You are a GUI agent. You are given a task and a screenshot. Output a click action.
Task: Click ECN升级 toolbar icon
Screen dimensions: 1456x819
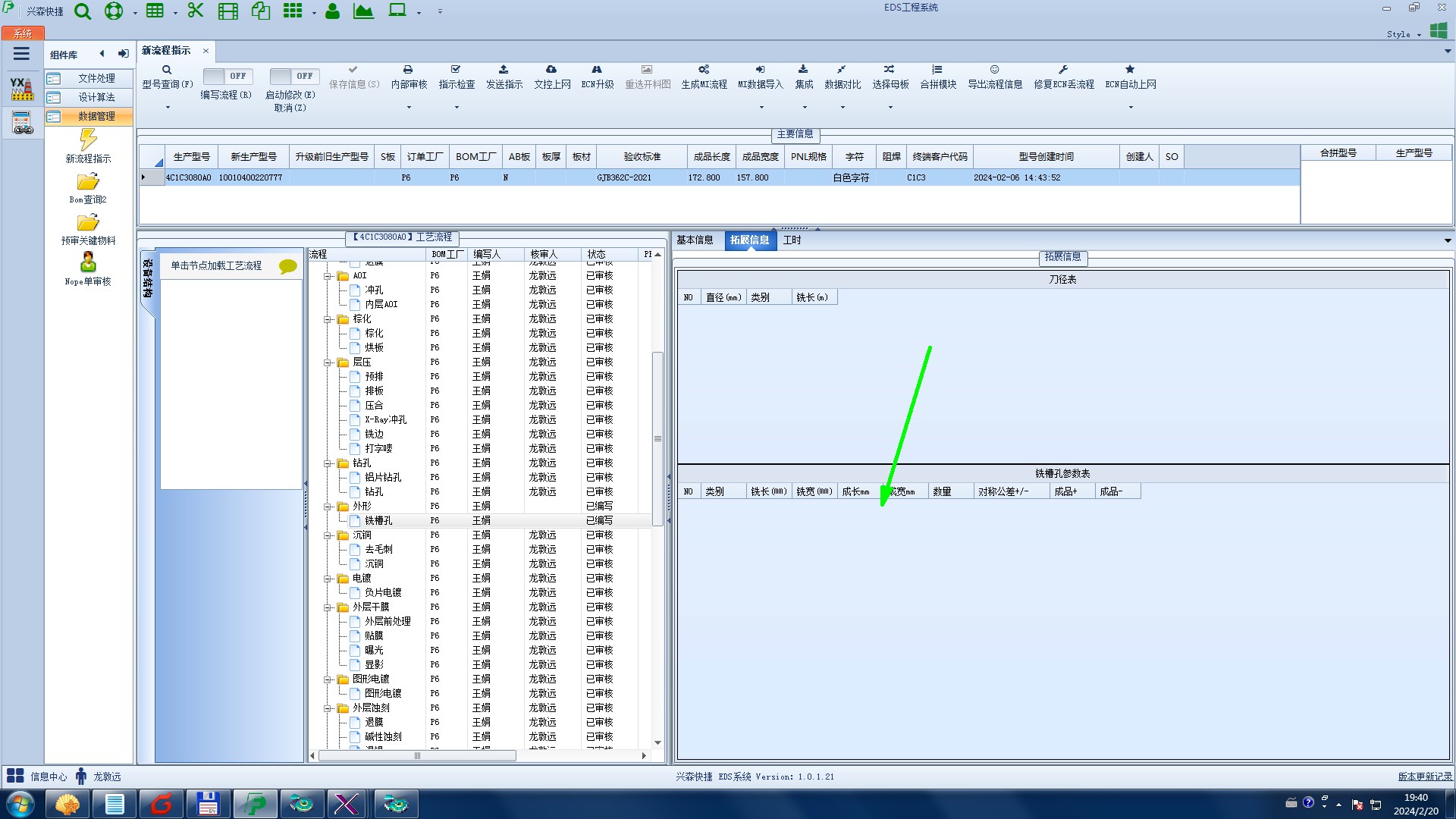coord(597,69)
